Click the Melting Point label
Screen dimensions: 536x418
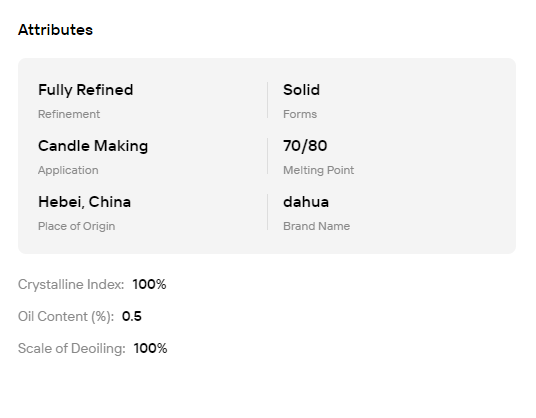(x=318, y=170)
